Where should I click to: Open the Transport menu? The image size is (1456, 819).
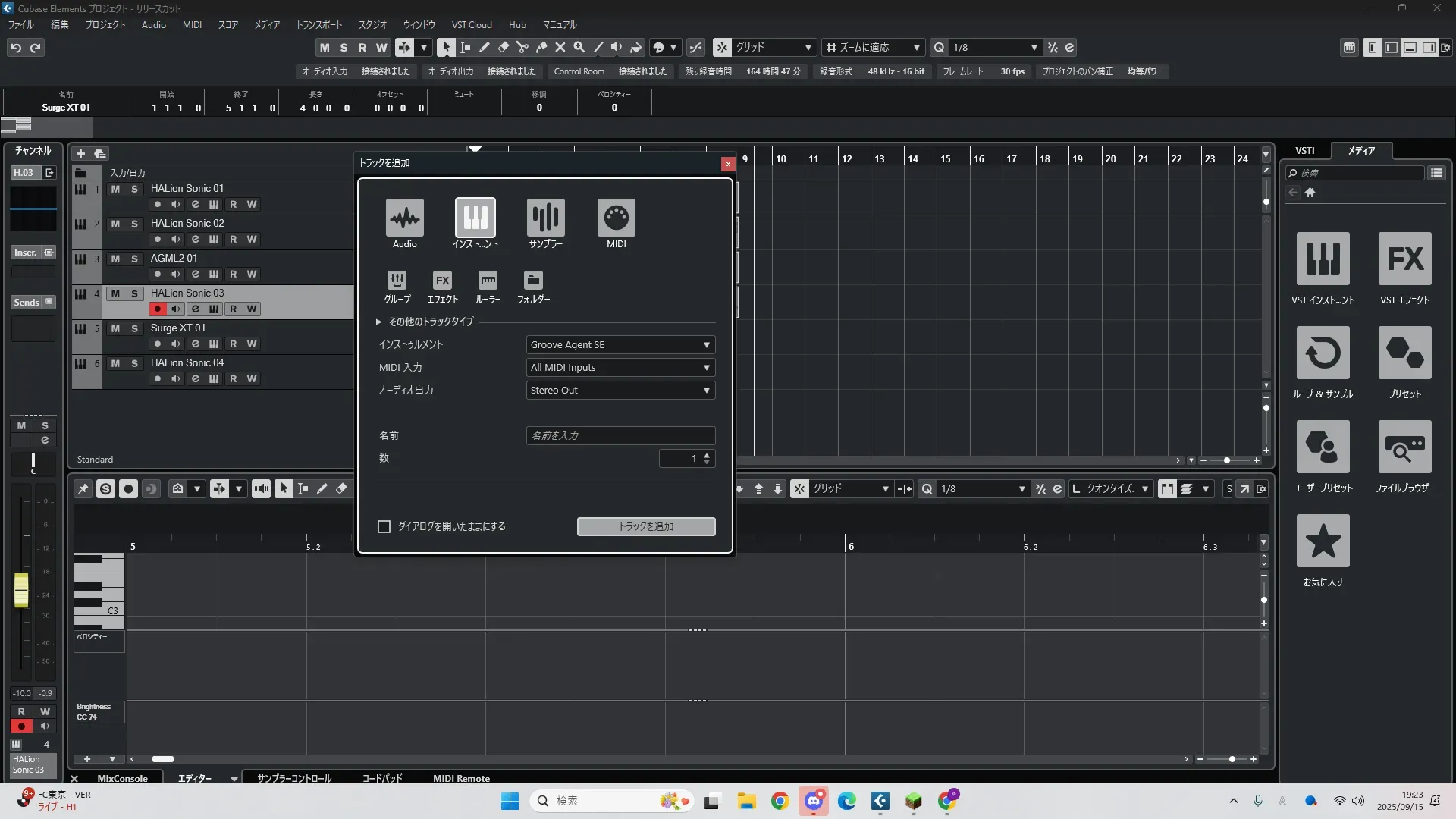click(318, 25)
